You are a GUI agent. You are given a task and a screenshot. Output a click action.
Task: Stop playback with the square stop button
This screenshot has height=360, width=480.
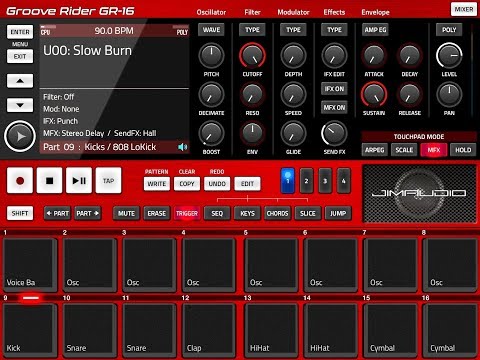49,181
